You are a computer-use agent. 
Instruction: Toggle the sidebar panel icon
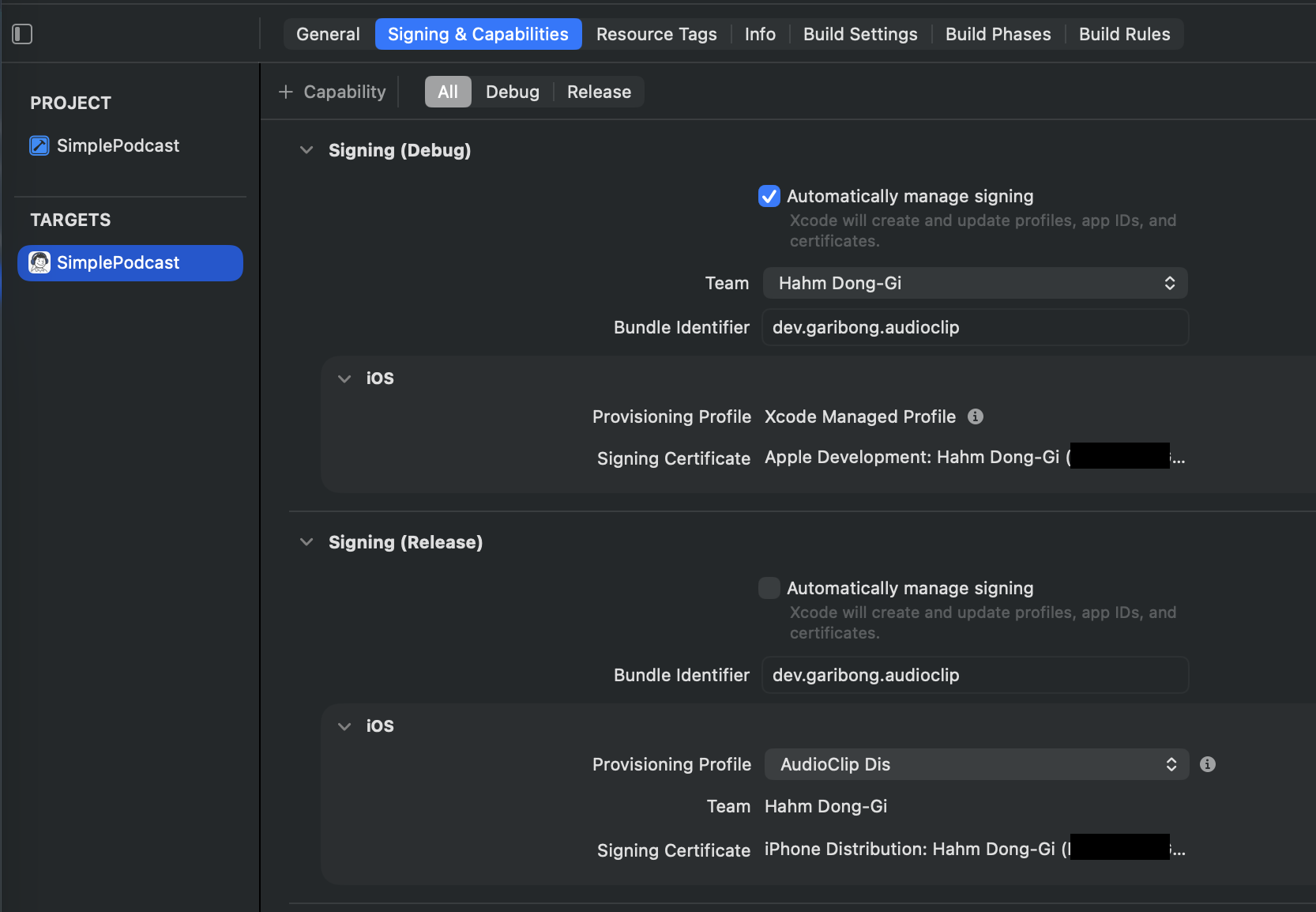pyautogui.click(x=22, y=34)
